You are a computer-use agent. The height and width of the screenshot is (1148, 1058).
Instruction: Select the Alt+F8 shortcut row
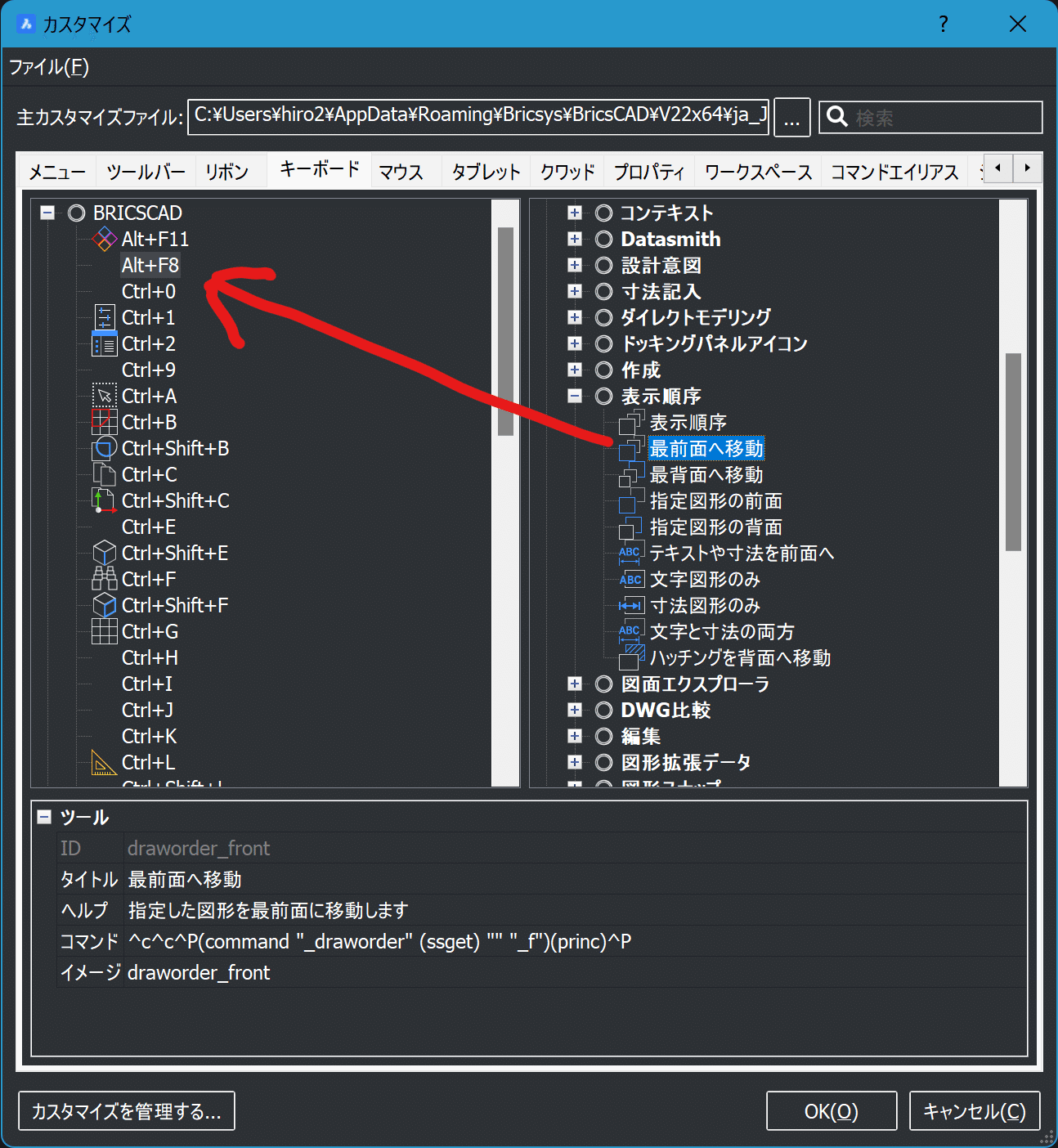coord(150,265)
